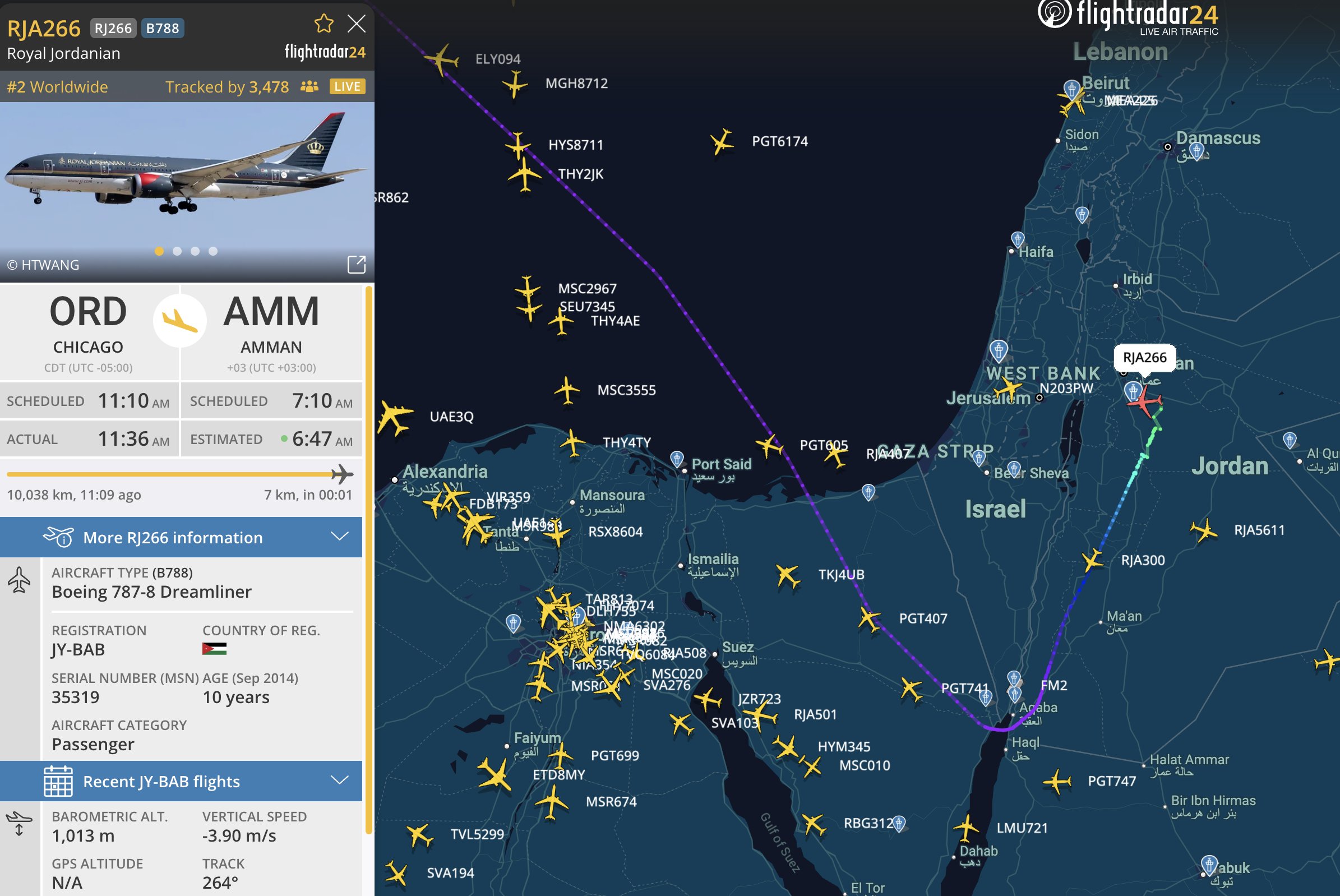Click the flight panel vertical scrollbar

point(368,560)
